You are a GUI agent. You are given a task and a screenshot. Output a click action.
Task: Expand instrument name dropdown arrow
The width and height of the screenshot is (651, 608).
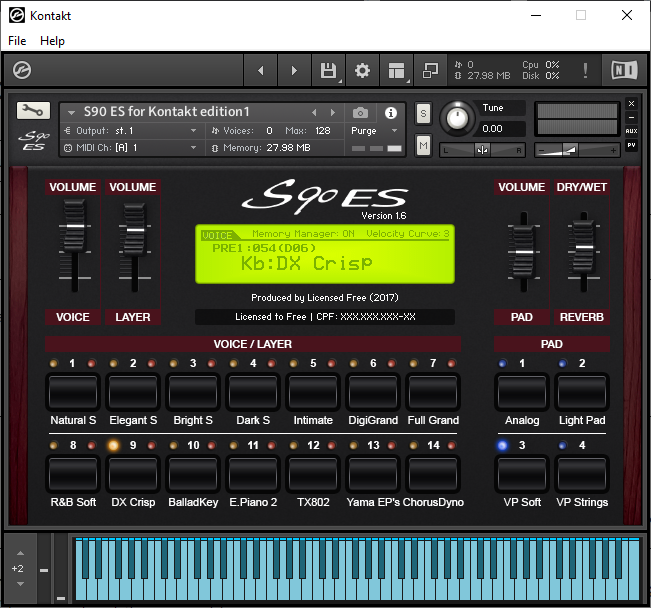pos(71,112)
